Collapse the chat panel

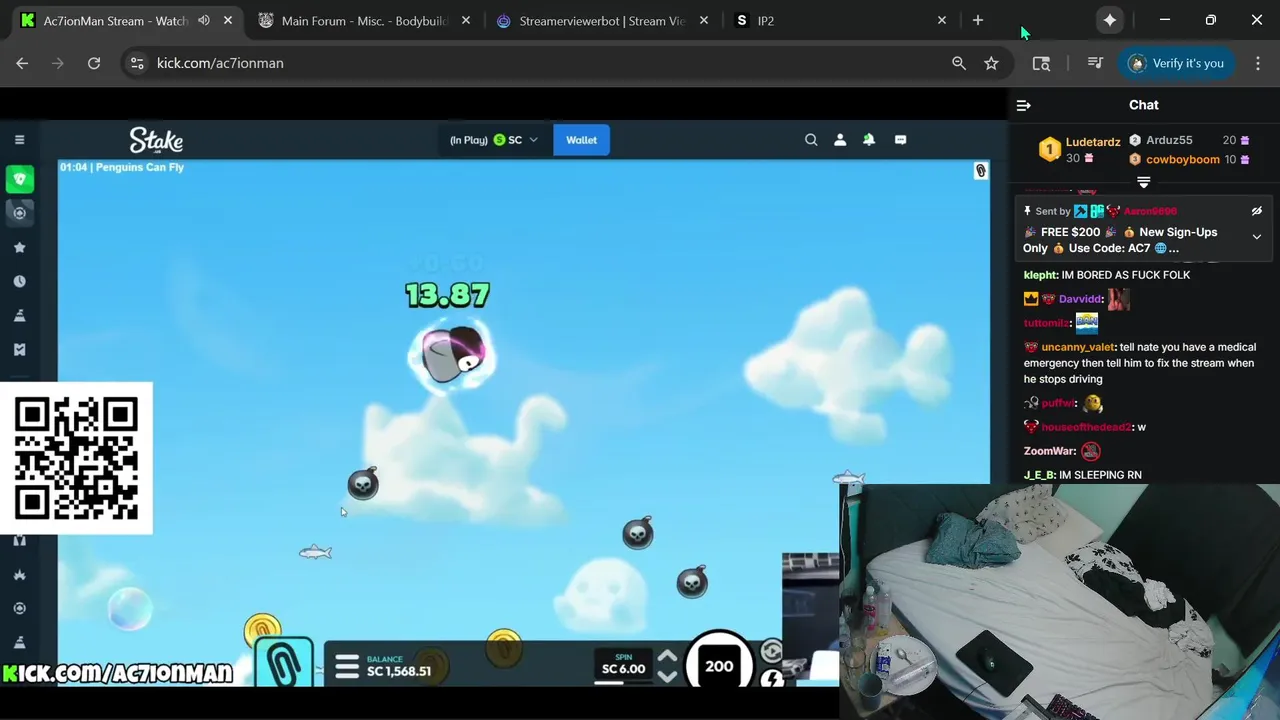click(x=1023, y=105)
